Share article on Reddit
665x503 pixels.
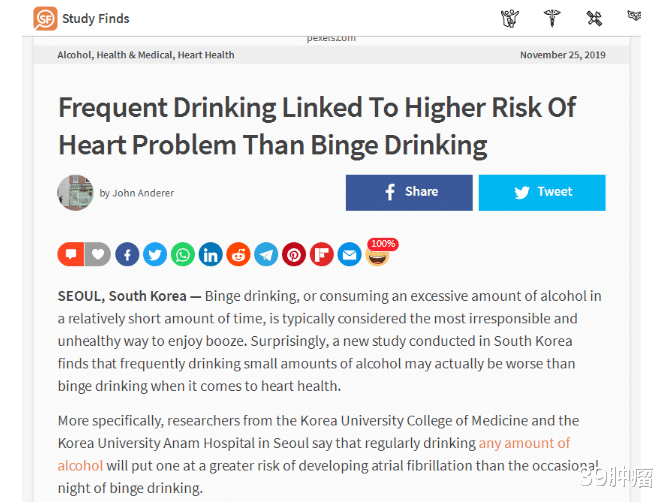[238, 255]
